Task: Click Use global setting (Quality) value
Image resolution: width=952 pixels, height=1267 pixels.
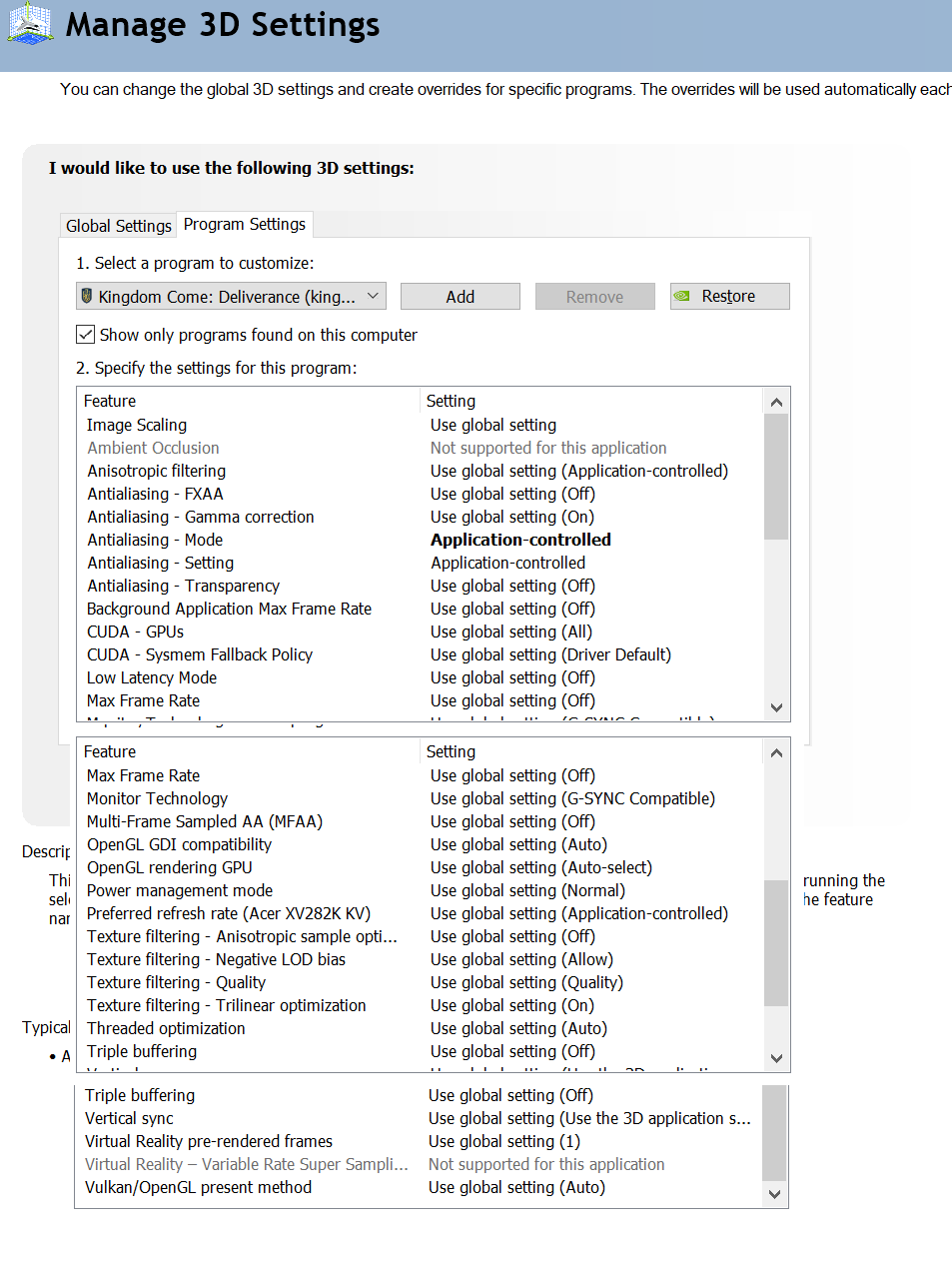Action: 526,982
